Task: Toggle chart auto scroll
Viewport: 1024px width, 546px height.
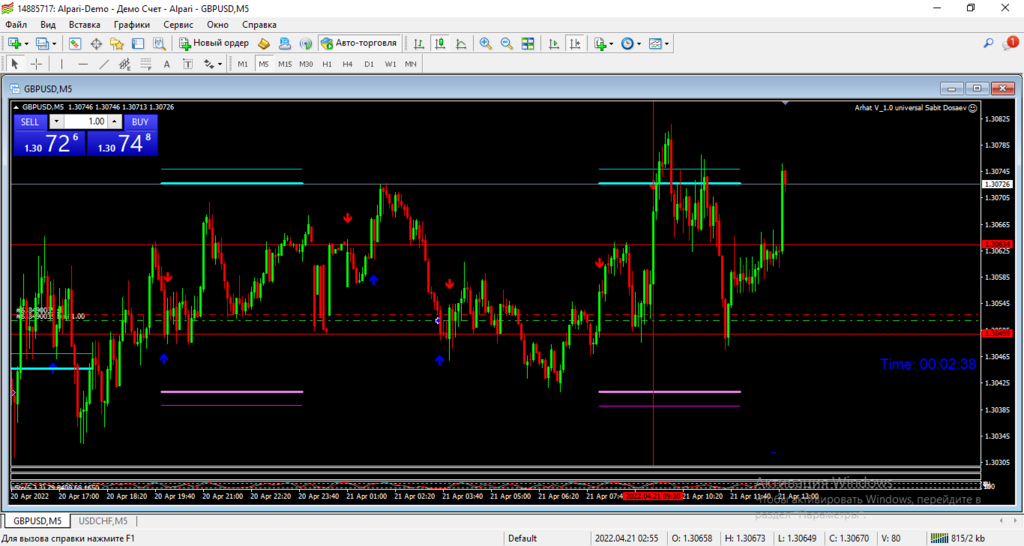Action: click(554, 44)
